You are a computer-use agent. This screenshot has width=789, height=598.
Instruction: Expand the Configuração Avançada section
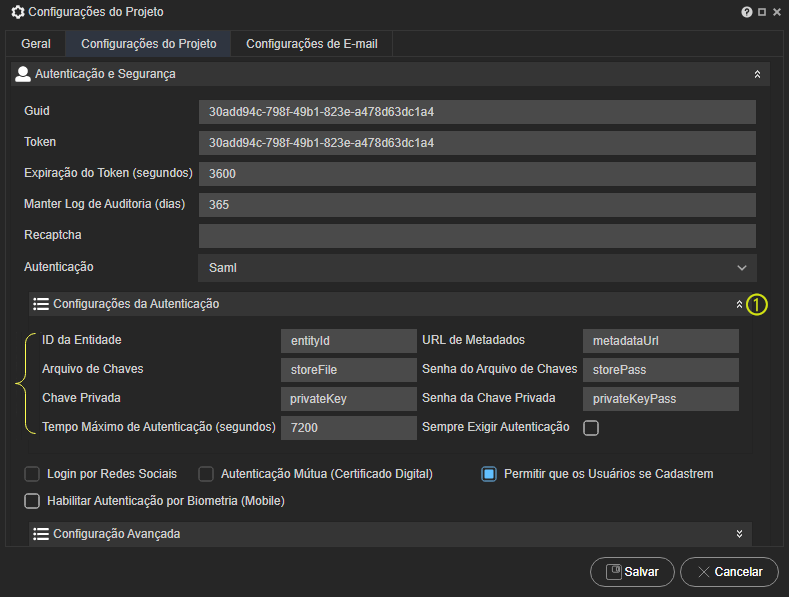click(x=739, y=534)
